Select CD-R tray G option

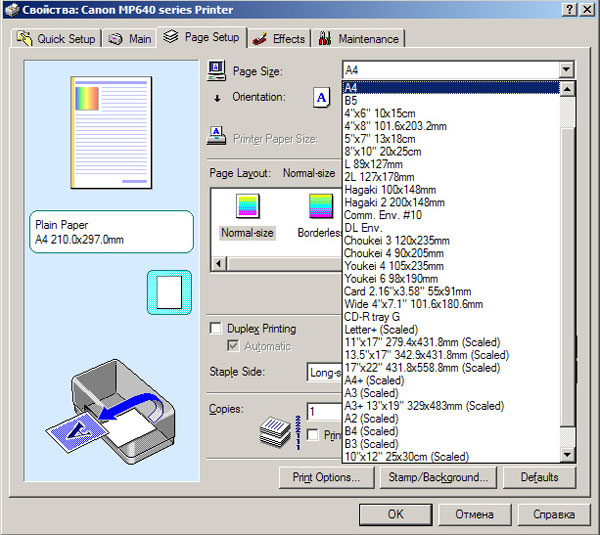pos(451,316)
